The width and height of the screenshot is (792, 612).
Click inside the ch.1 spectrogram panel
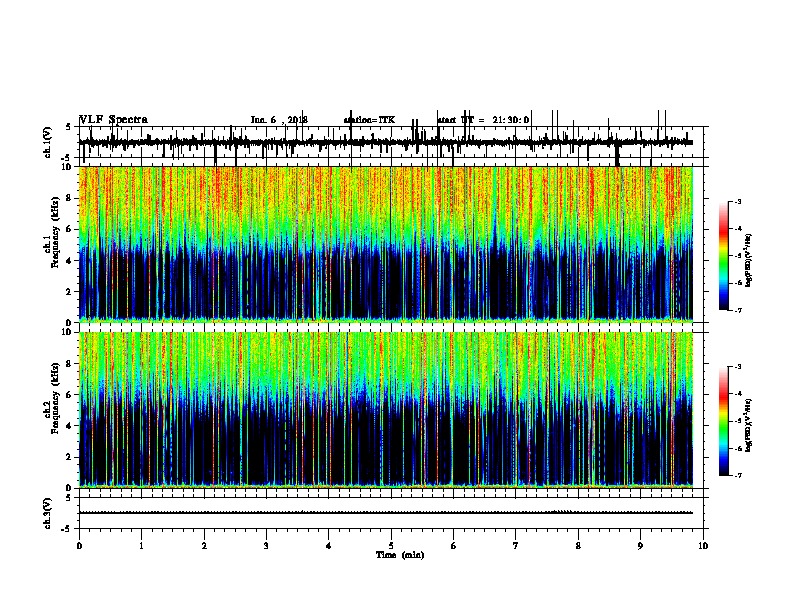[x=386, y=244]
